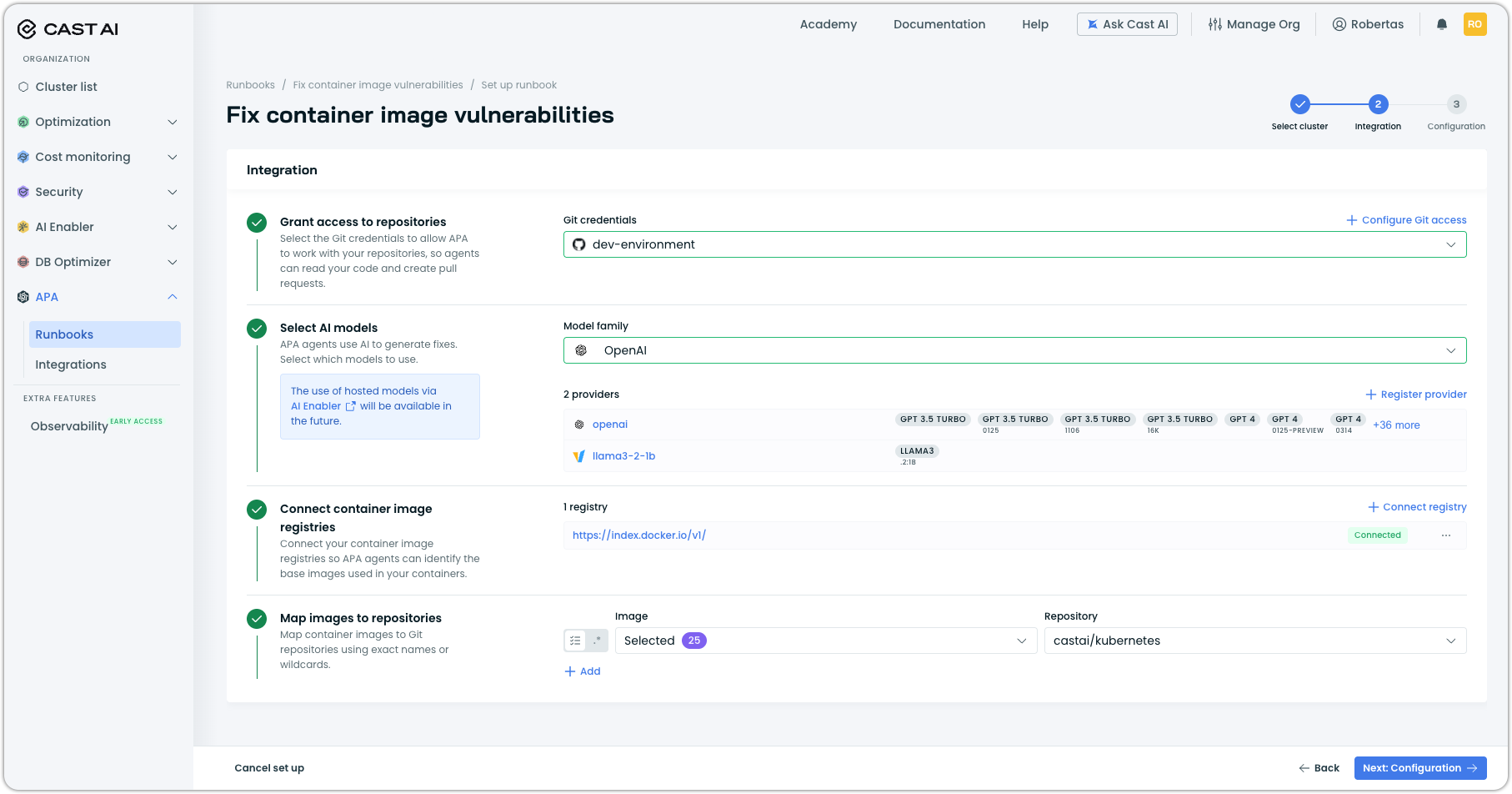Image resolution: width=1512 pixels, height=794 pixels.
Task: Show +36 more models
Action: point(1396,425)
